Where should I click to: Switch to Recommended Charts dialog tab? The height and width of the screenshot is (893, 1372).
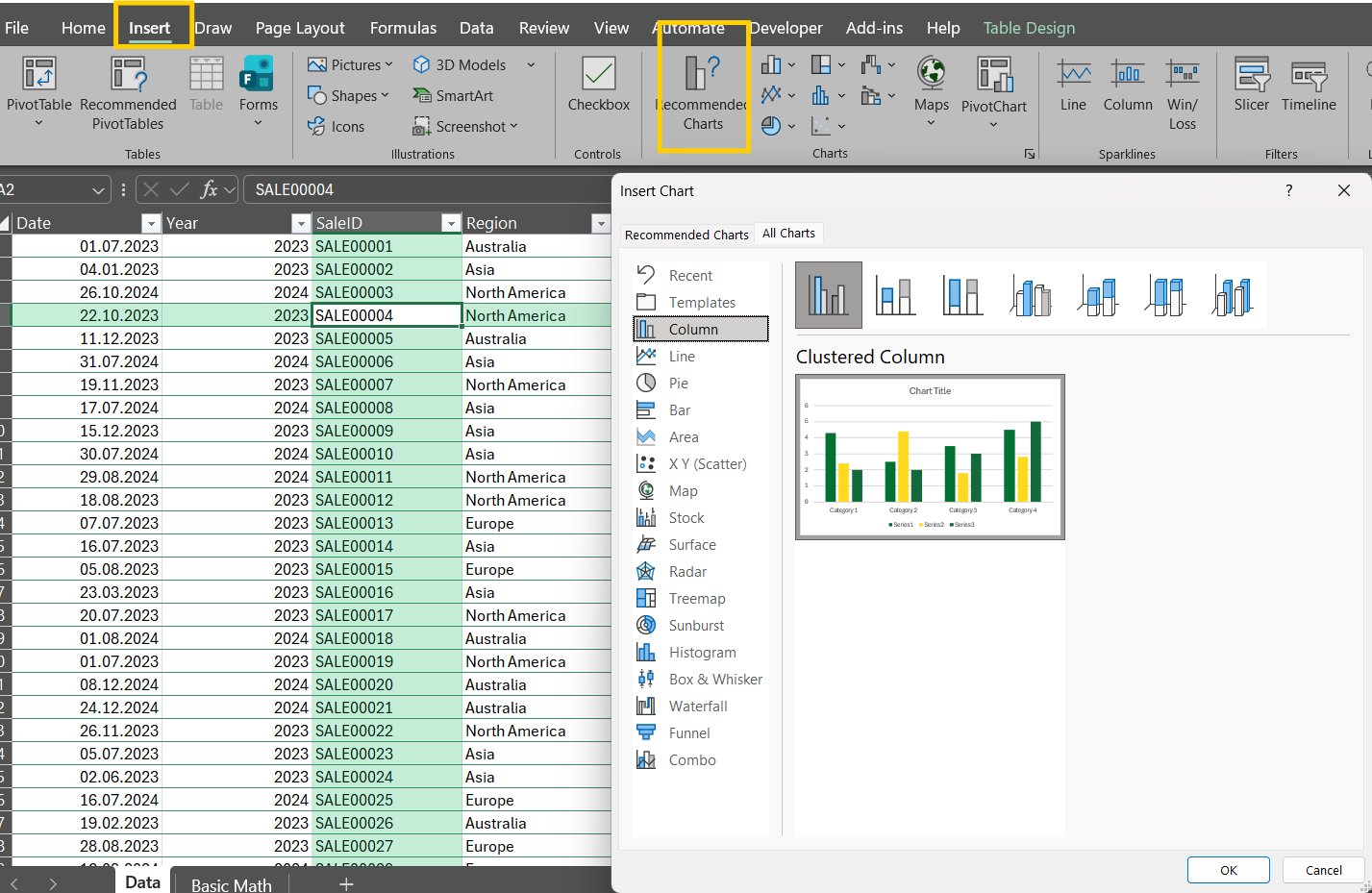[686, 234]
